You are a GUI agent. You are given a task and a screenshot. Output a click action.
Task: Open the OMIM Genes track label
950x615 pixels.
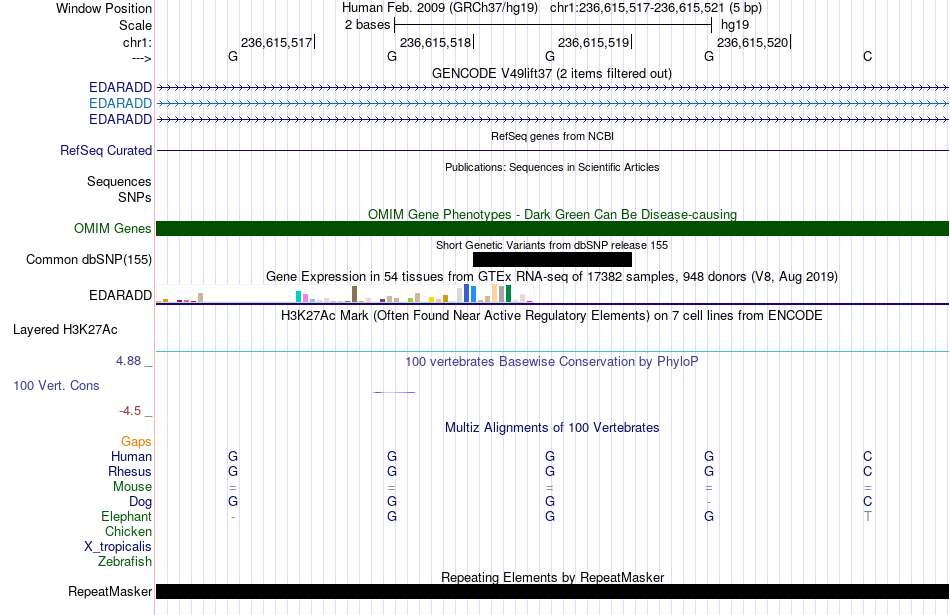[x=113, y=228]
